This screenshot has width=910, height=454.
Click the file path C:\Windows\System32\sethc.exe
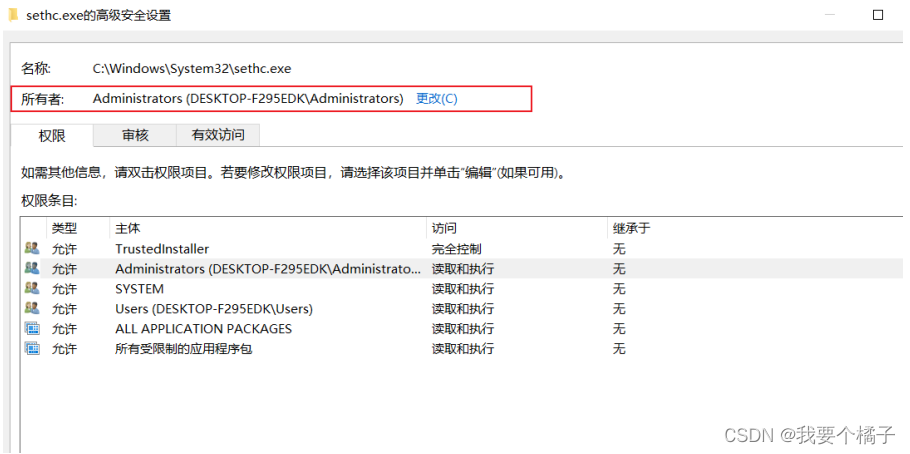pyautogui.click(x=192, y=69)
